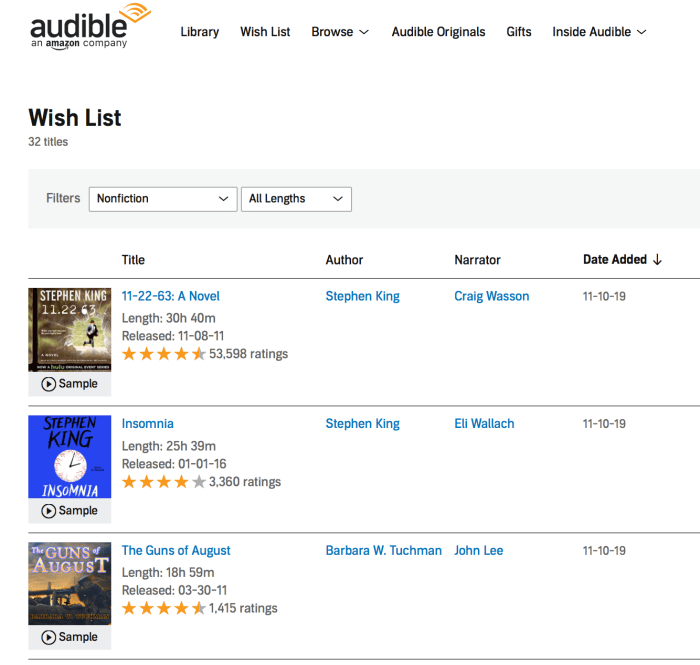
Task: Click star rating for The Guns of August
Action: pos(164,608)
